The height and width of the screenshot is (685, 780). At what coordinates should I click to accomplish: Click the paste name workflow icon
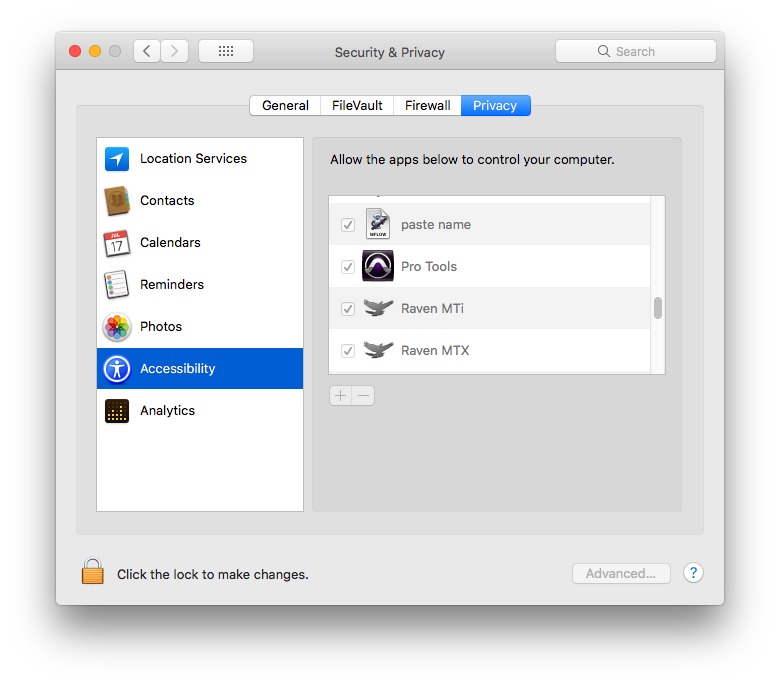[378, 224]
